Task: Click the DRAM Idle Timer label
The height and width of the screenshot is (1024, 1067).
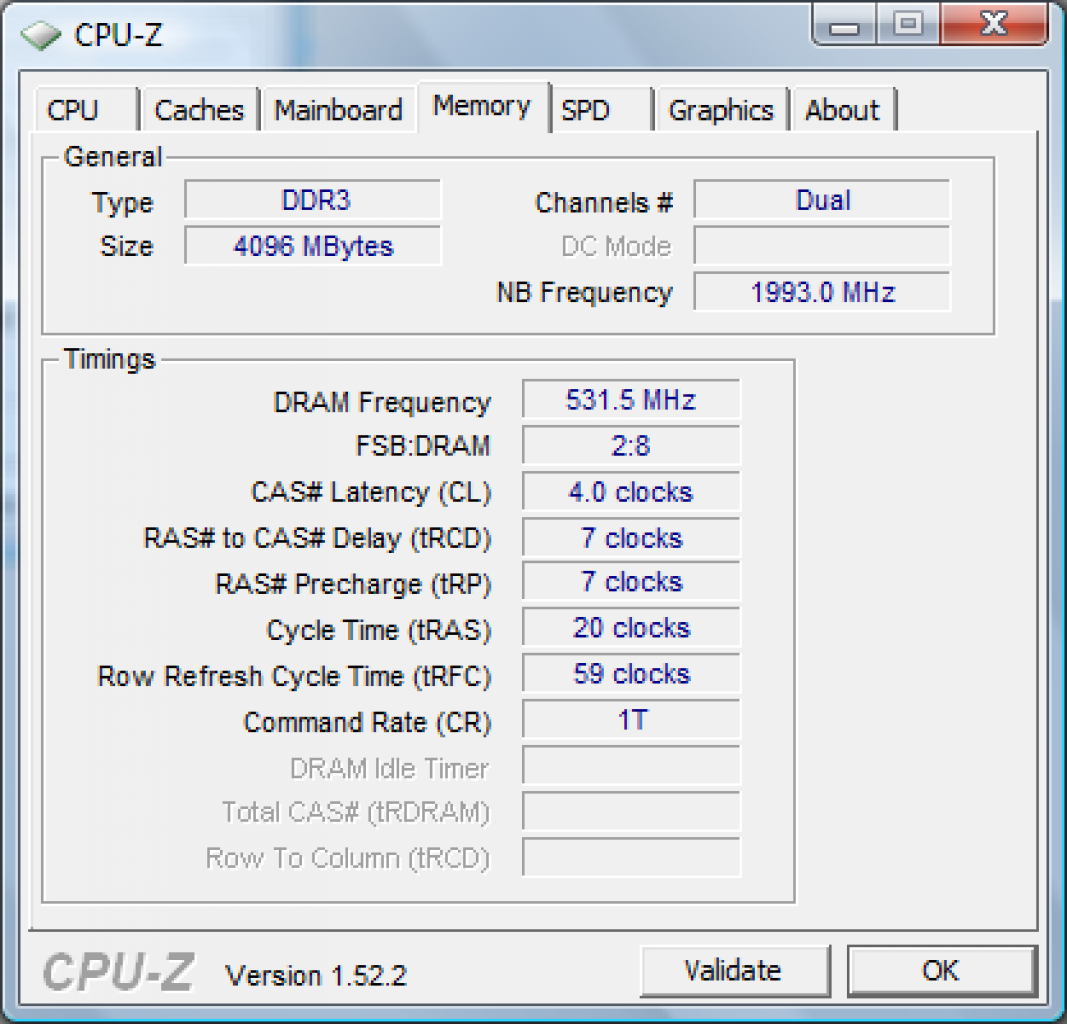Action: click(x=389, y=768)
